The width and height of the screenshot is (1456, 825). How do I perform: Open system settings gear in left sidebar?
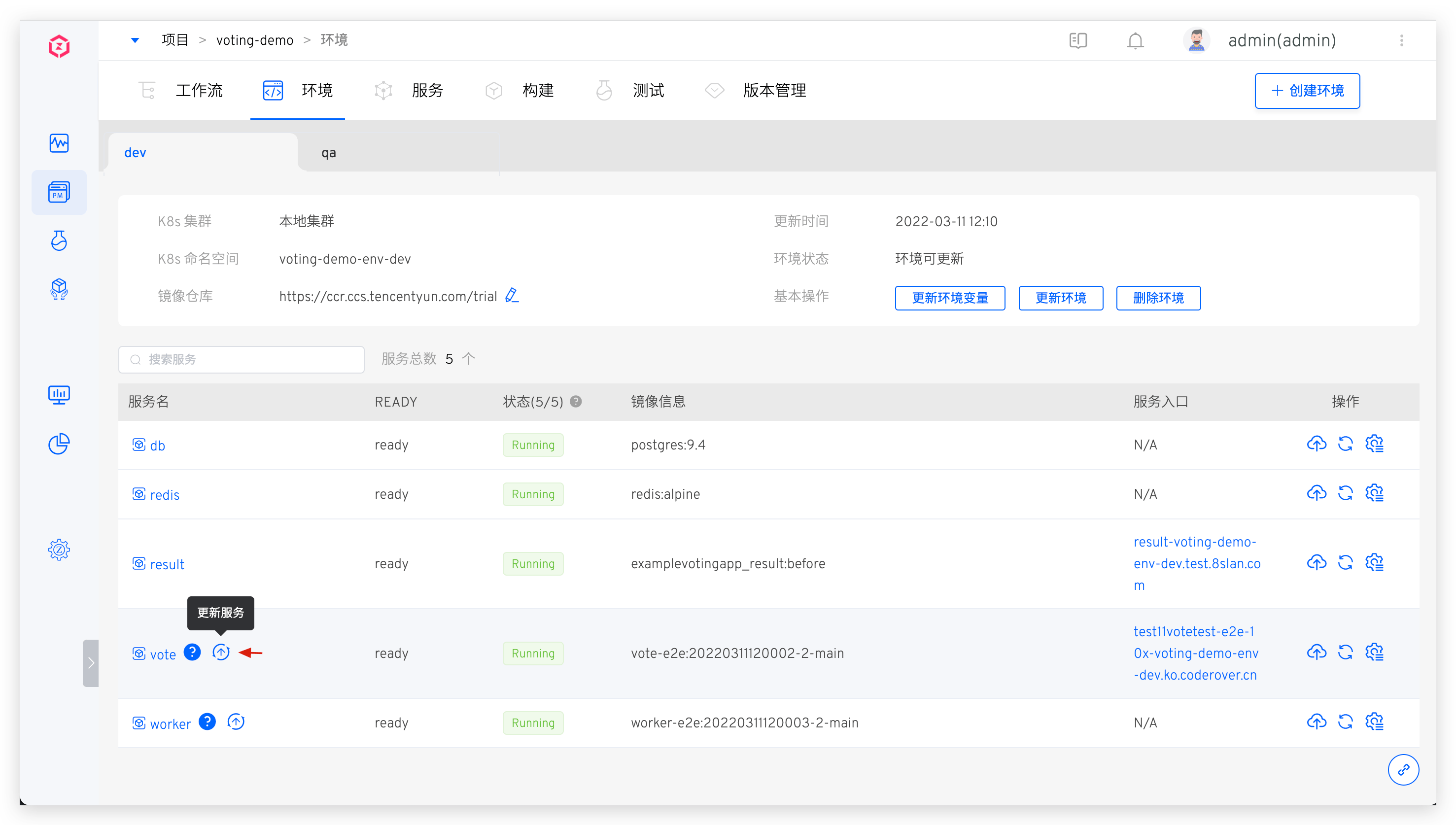(59, 550)
